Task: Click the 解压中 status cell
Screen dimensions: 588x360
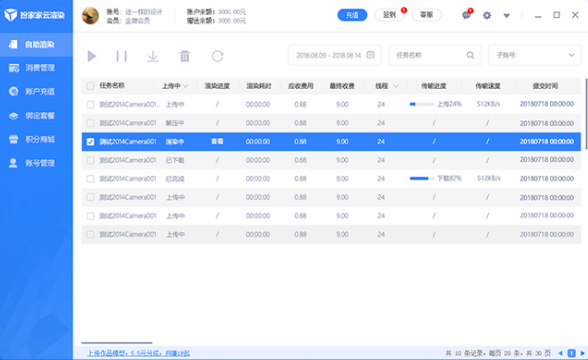Action: click(175, 123)
